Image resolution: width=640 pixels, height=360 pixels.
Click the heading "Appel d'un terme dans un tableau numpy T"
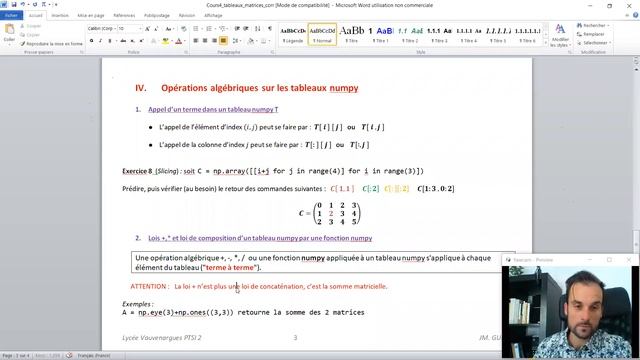(x=213, y=109)
